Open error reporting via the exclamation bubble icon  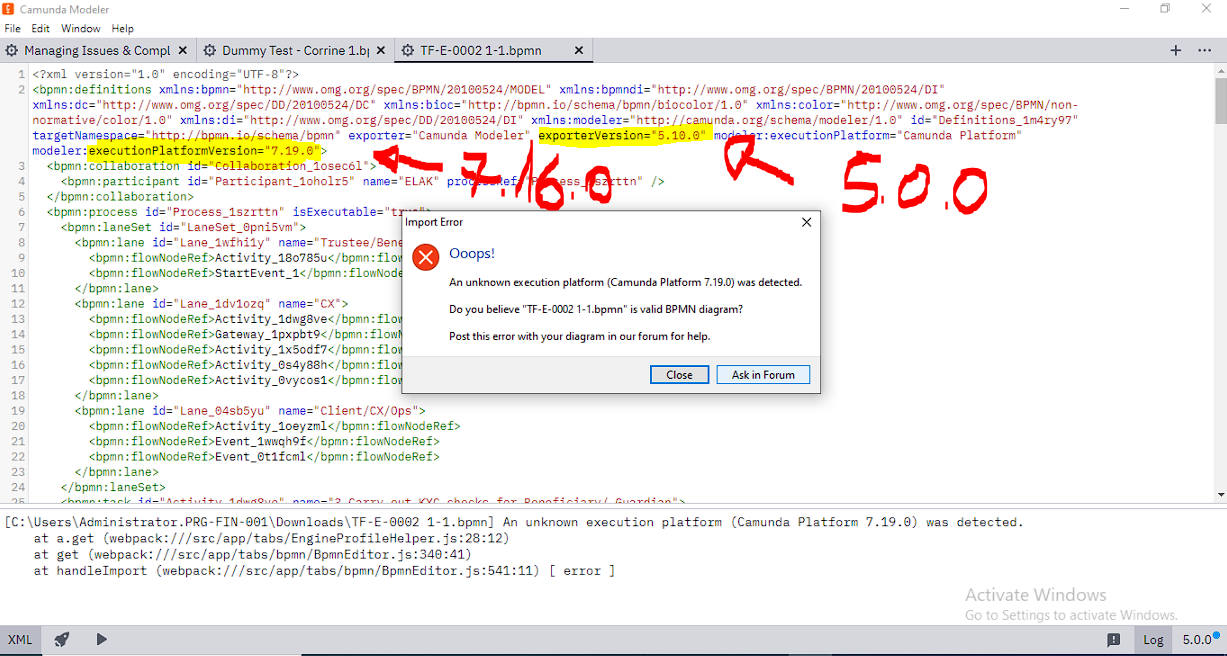[1113, 639]
